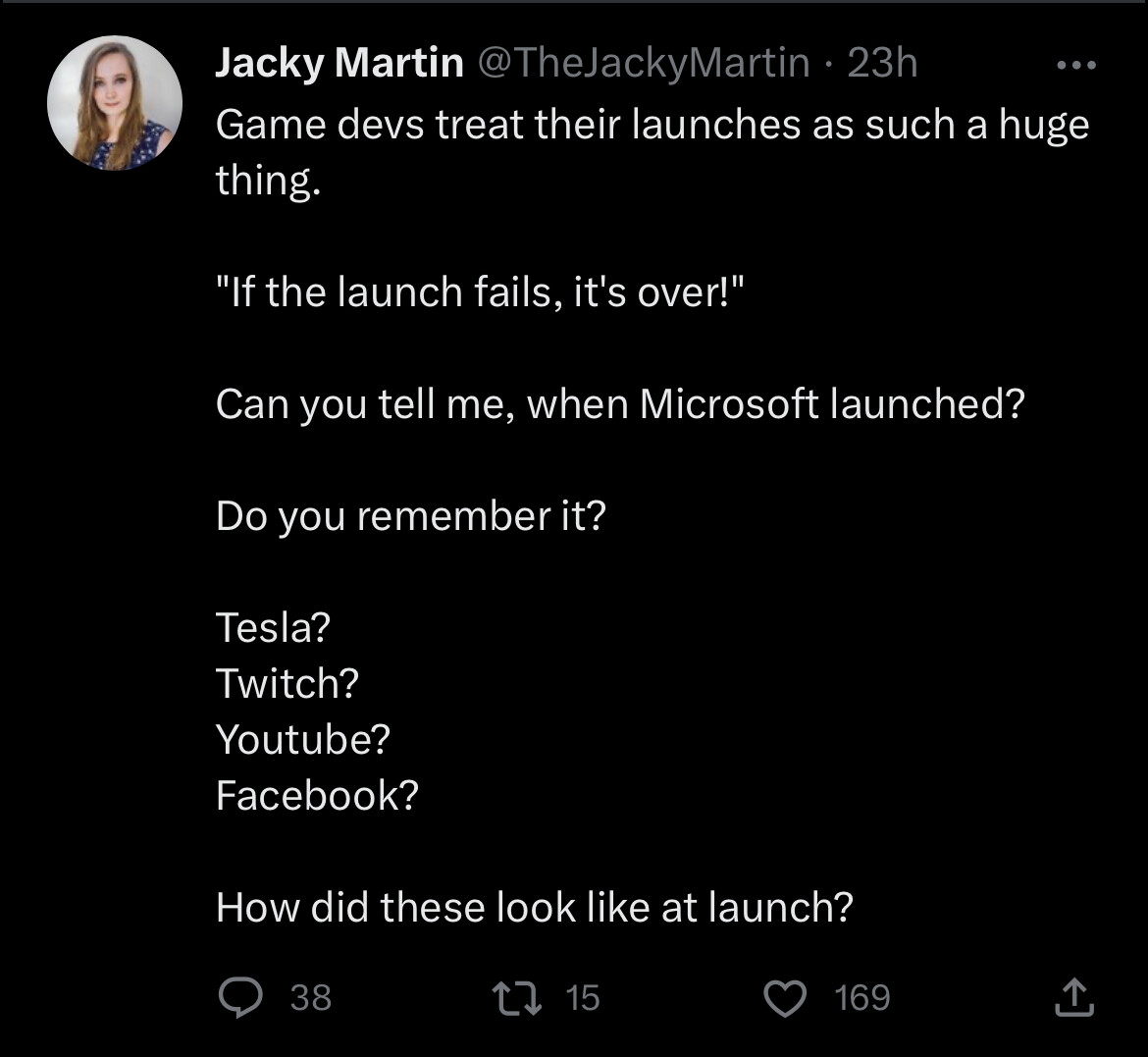Click the quoted "If the launch fails" line
This screenshot has width=1148, height=1057.
480,291
